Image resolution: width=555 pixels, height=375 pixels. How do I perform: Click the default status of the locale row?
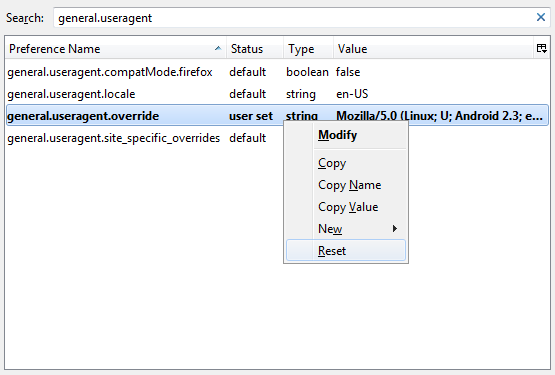pyautogui.click(x=247, y=94)
